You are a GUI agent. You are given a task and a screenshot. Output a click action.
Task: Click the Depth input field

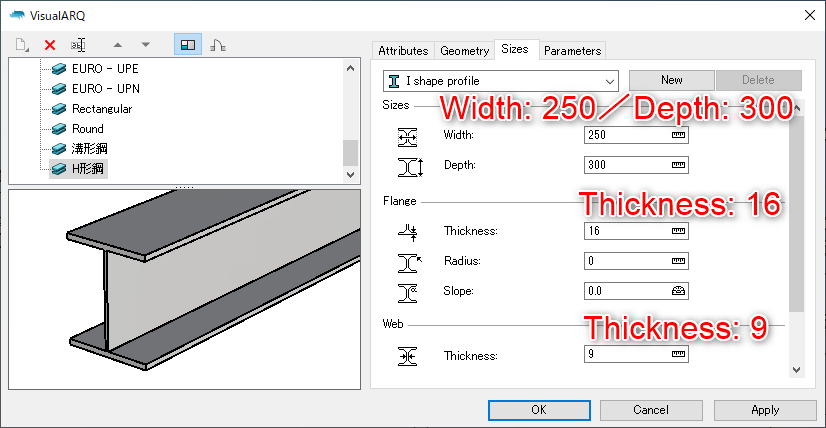click(x=636, y=165)
